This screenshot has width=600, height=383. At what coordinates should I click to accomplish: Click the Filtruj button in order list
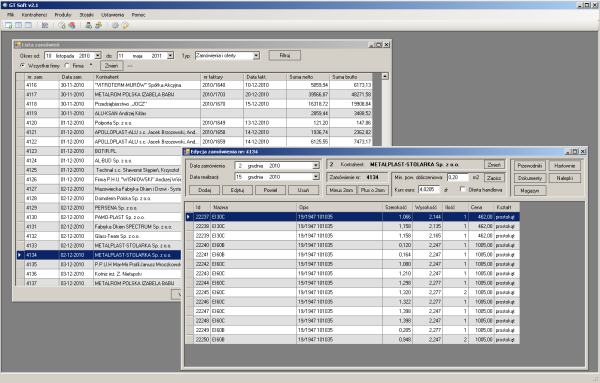(284, 55)
